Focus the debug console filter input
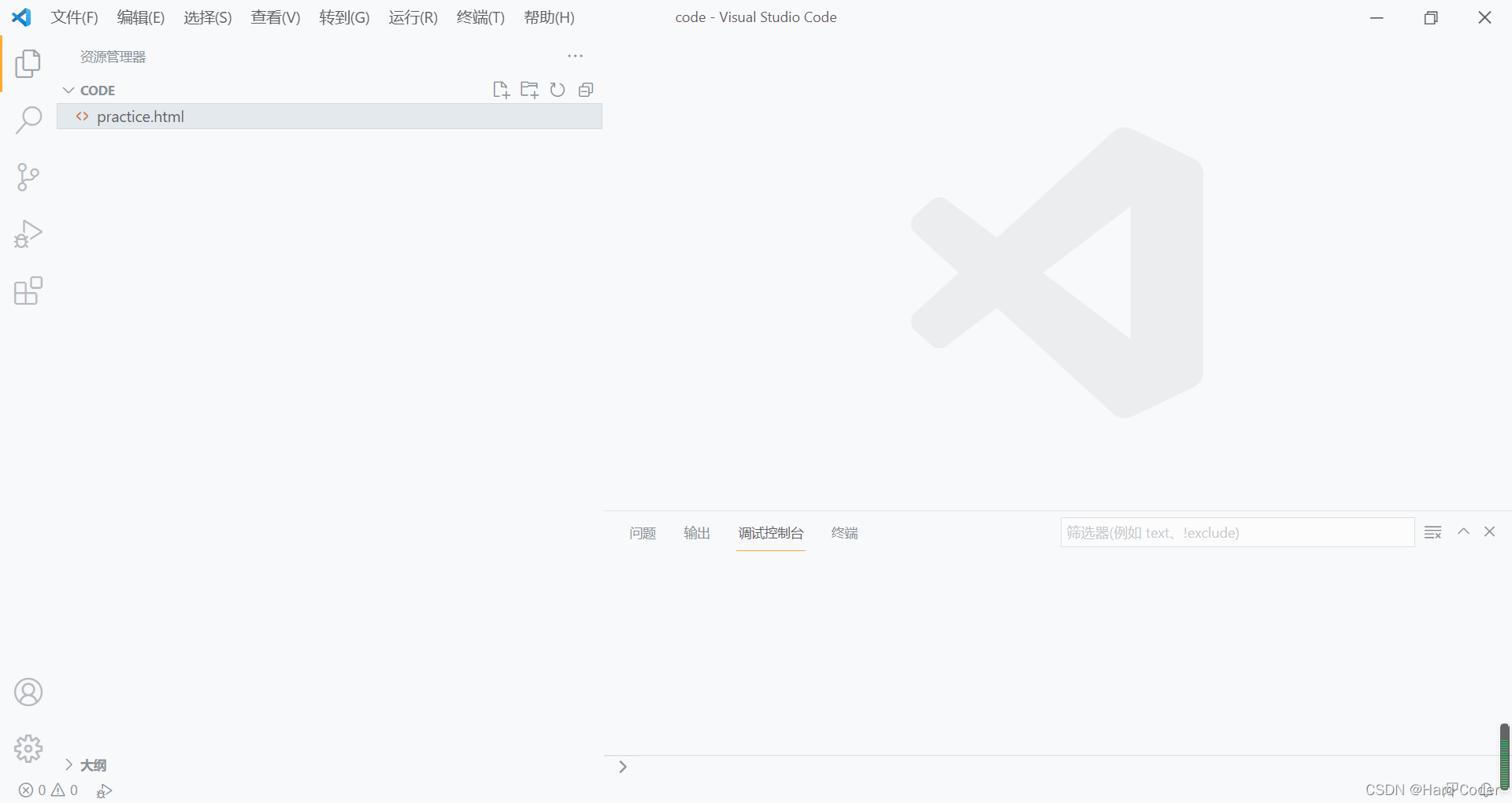Screen dimensions: 1512x803 coord(1237,532)
